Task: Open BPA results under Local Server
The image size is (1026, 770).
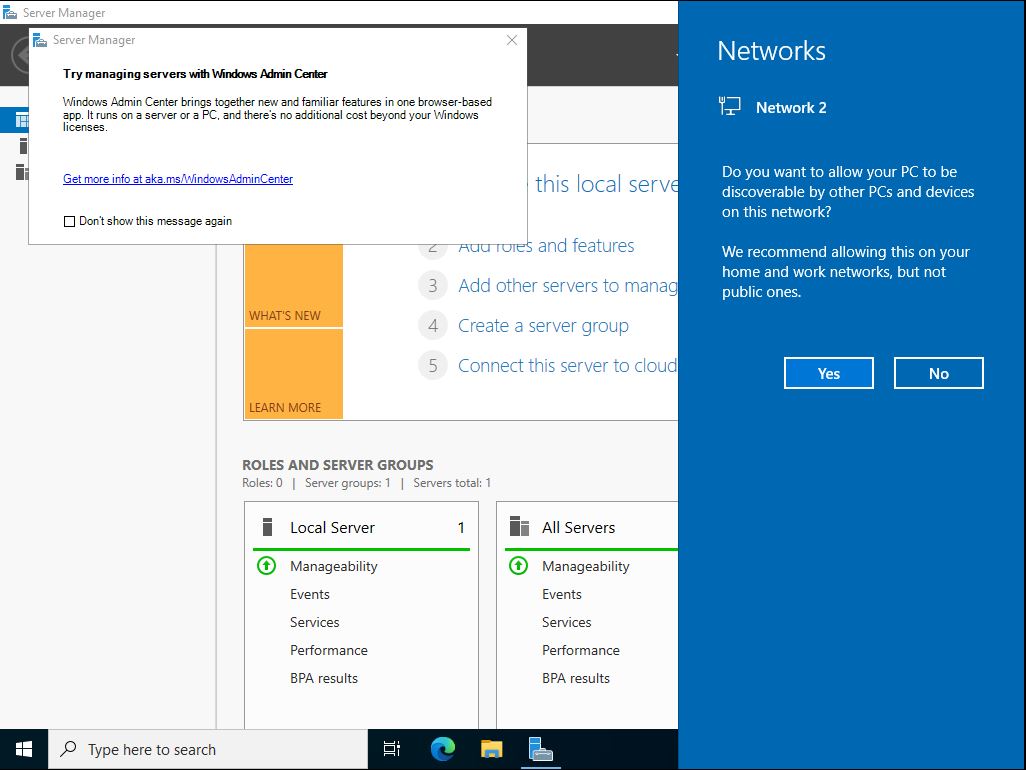Action: (324, 678)
